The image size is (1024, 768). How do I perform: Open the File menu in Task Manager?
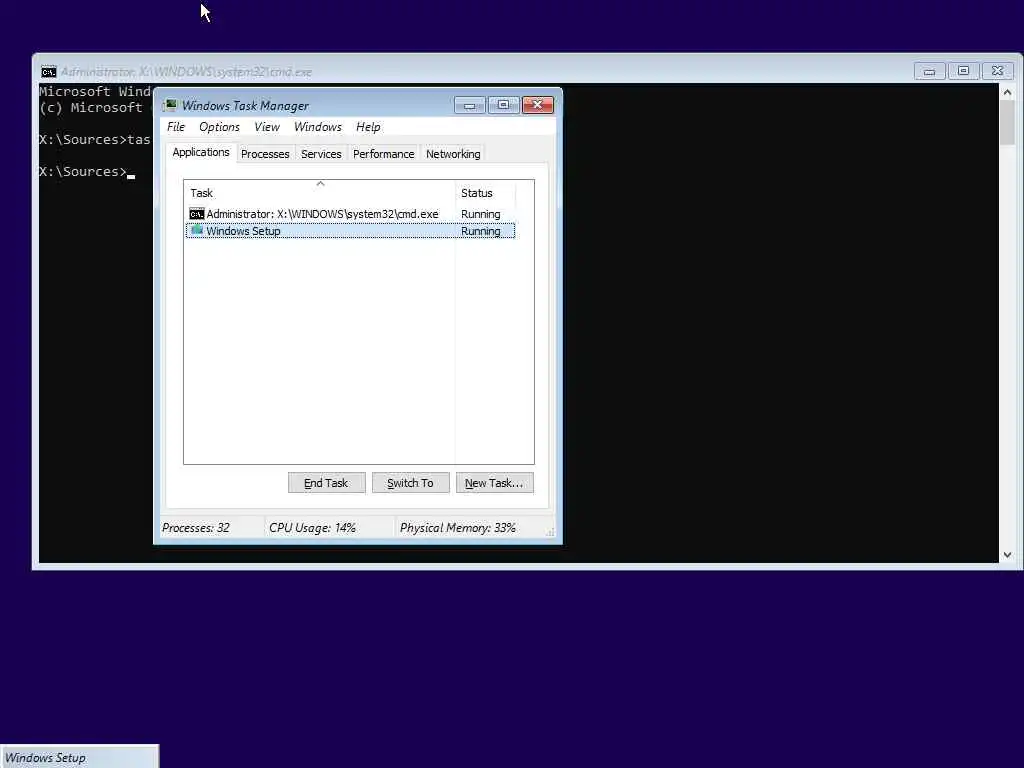[x=176, y=127]
